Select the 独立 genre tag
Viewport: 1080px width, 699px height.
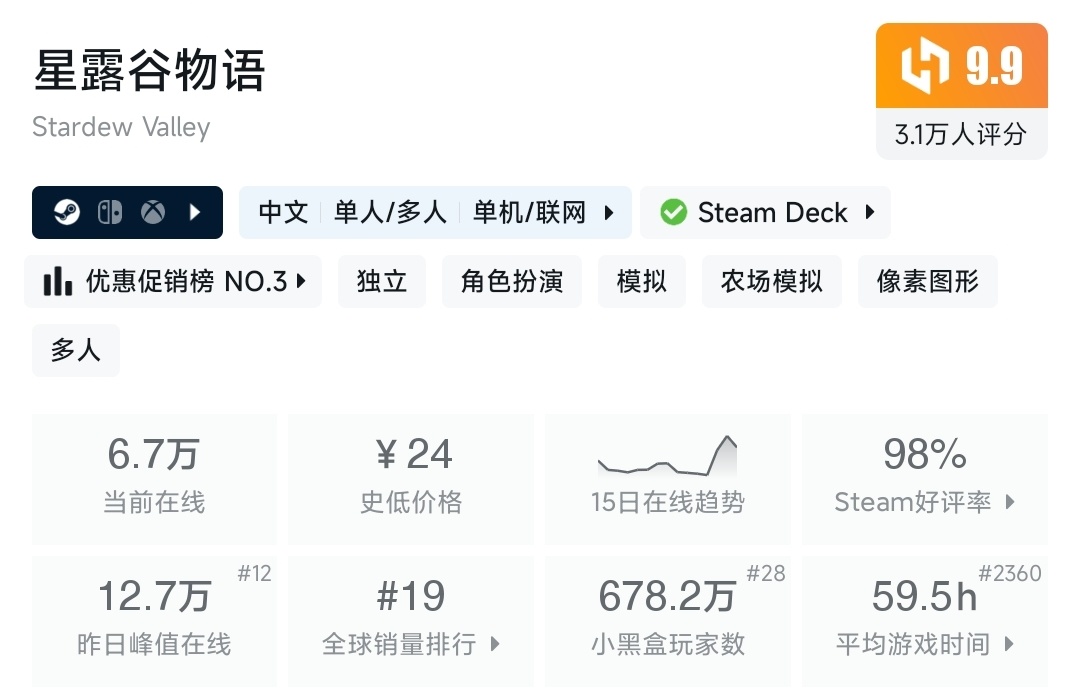(382, 282)
